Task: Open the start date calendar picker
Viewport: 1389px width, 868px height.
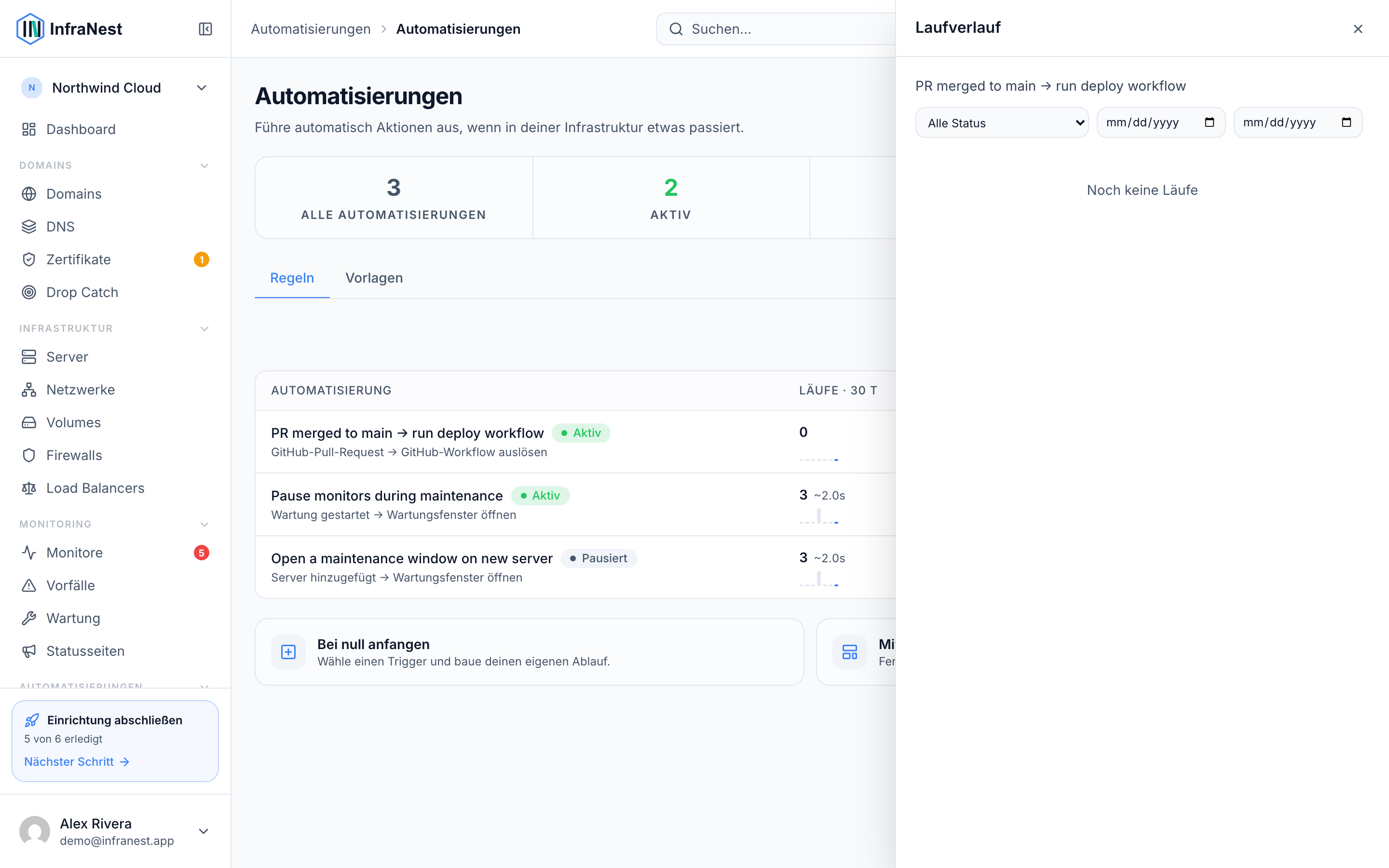Action: [1210, 122]
